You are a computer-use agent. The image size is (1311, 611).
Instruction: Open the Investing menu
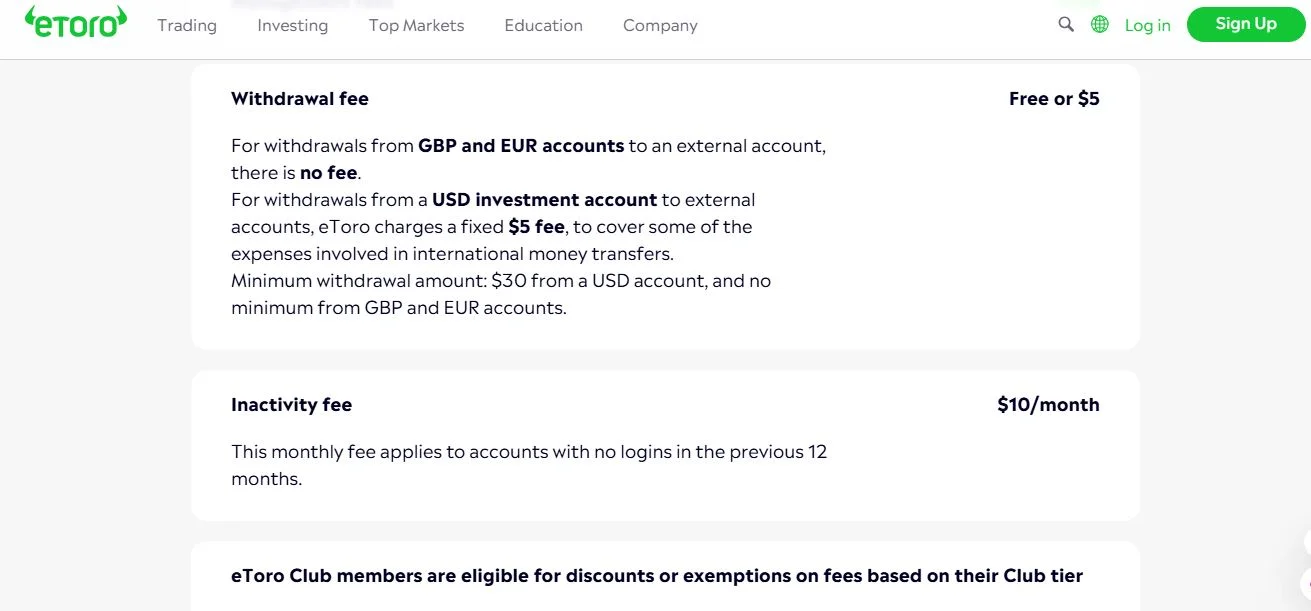(292, 26)
